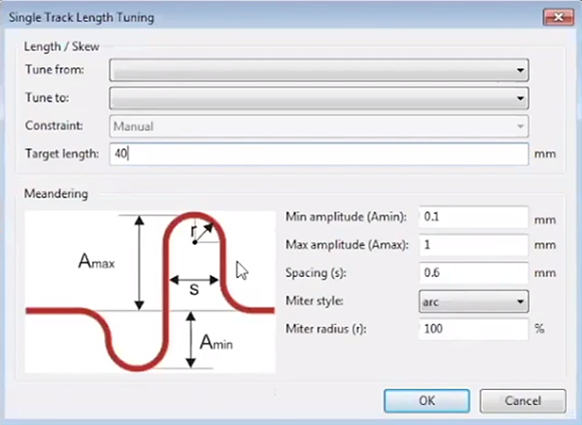Open the Tune to dropdown
This screenshot has height=425, width=582.
click(x=319, y=98)
